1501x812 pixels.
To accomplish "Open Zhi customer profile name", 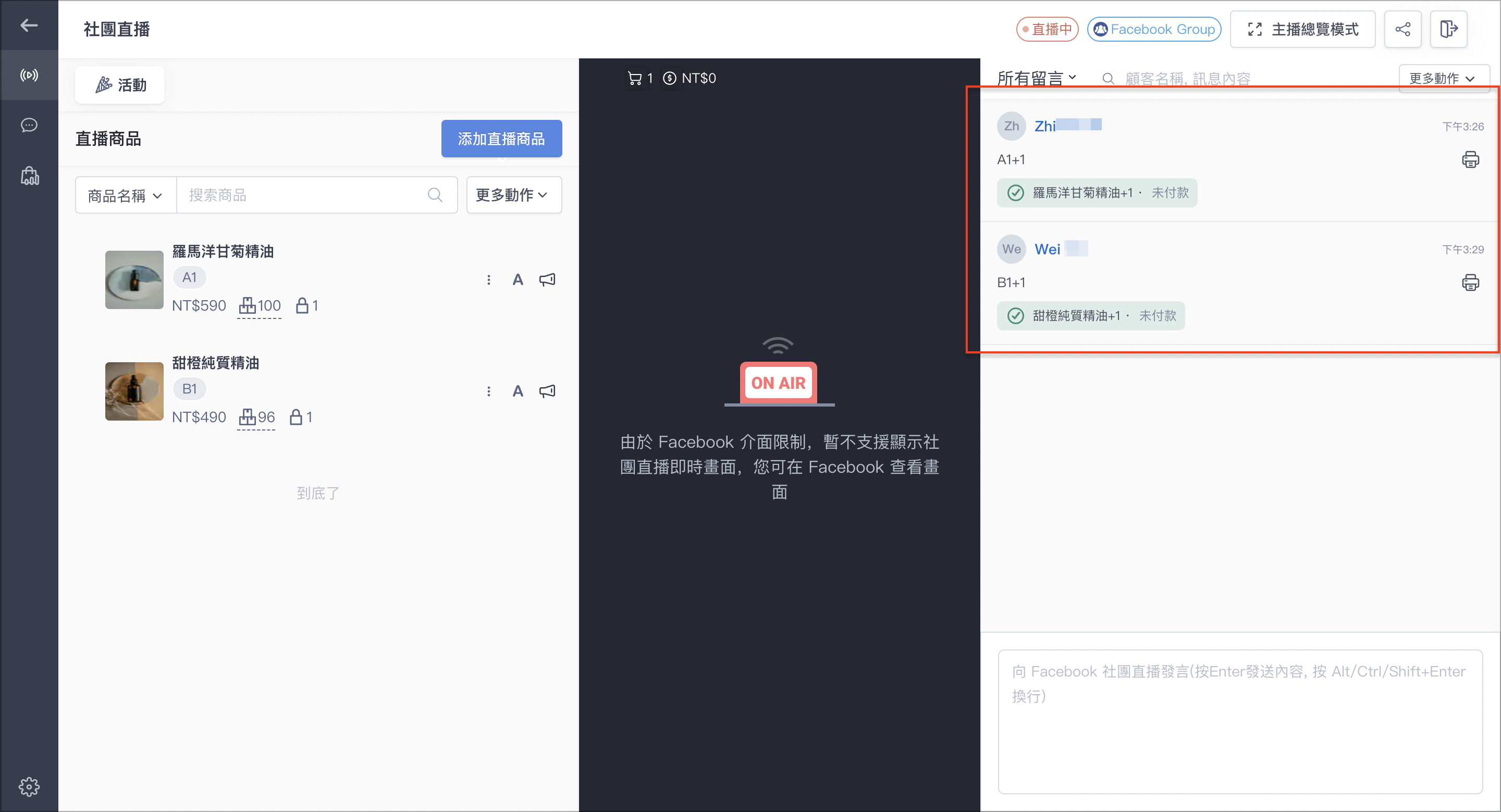I will click(1067, 126).
